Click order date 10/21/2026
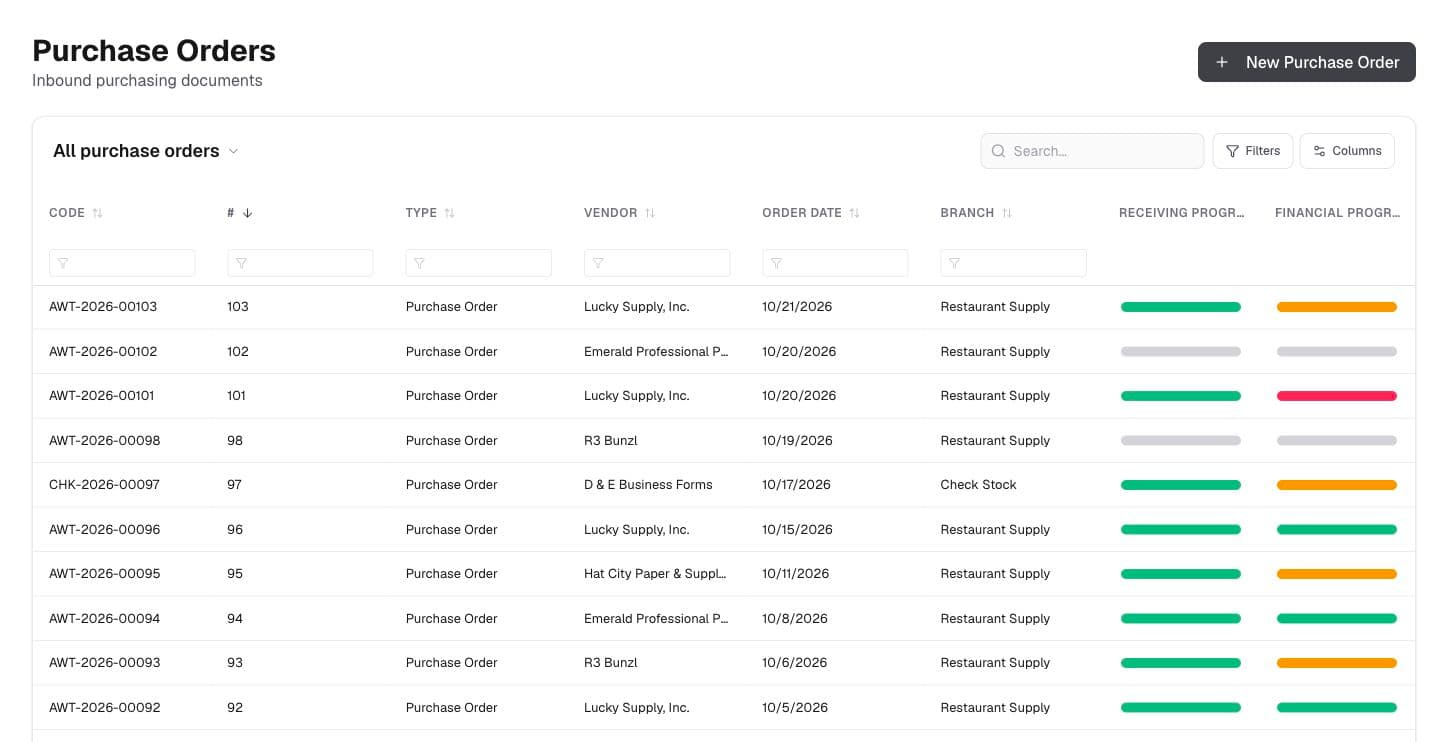The width and height of the screenshot is (1448, 742). [x=797, y=307]
